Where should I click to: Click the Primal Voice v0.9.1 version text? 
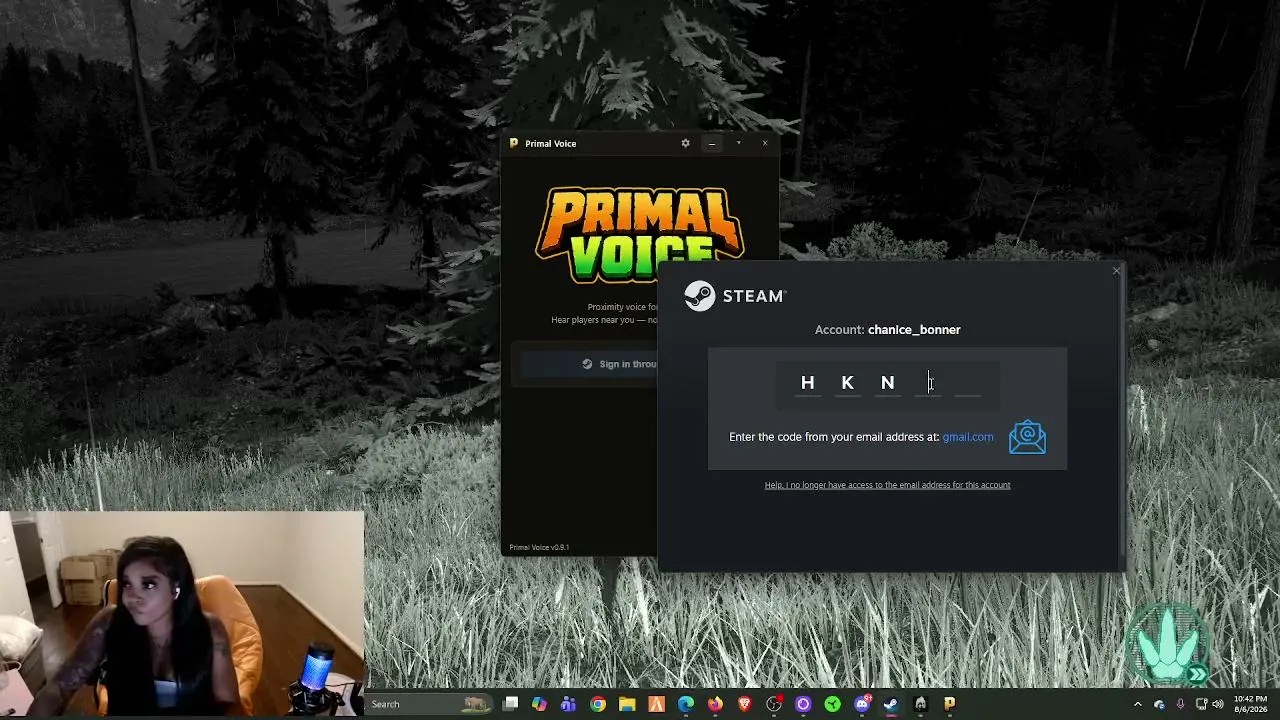tap(539, 547)
